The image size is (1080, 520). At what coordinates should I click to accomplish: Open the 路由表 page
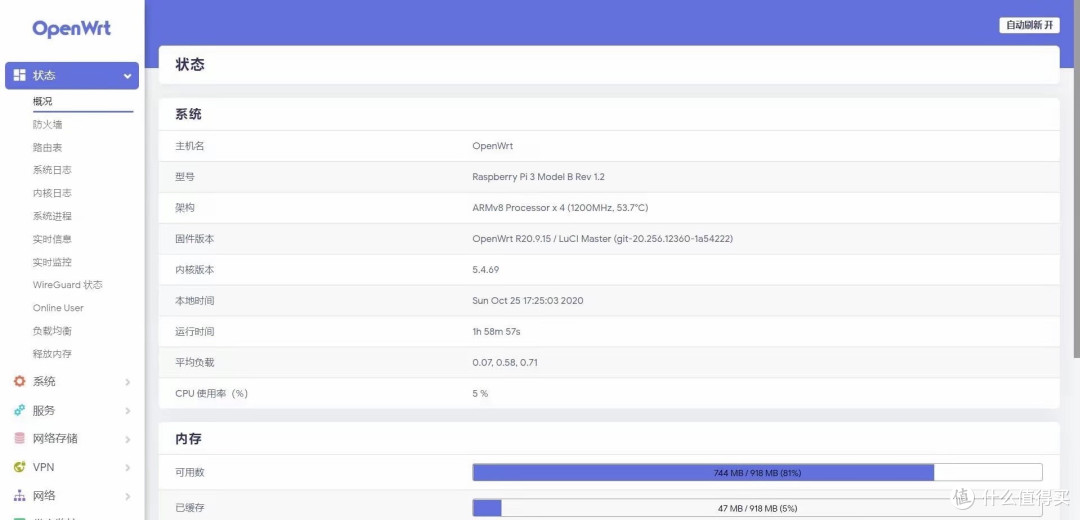[48, 147]
